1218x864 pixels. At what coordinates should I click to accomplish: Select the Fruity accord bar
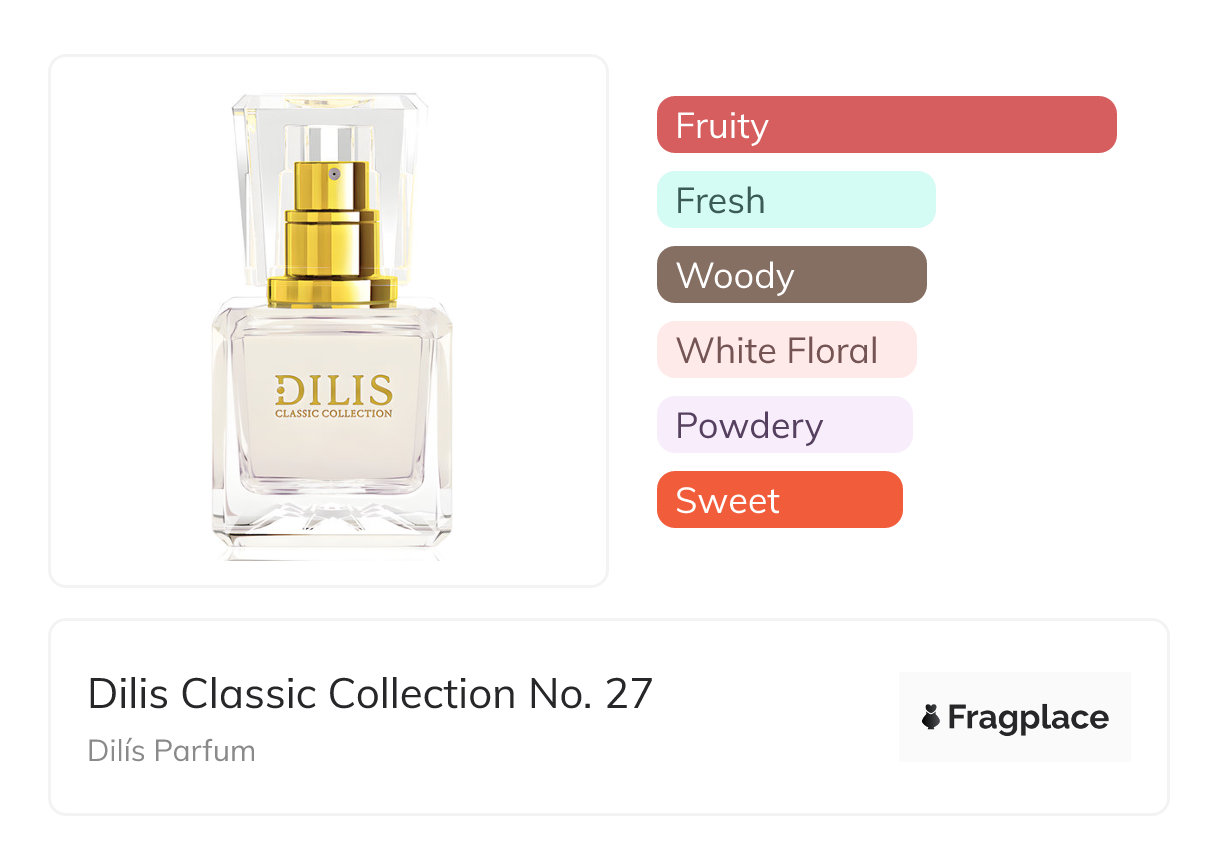(x=886, y=125)
